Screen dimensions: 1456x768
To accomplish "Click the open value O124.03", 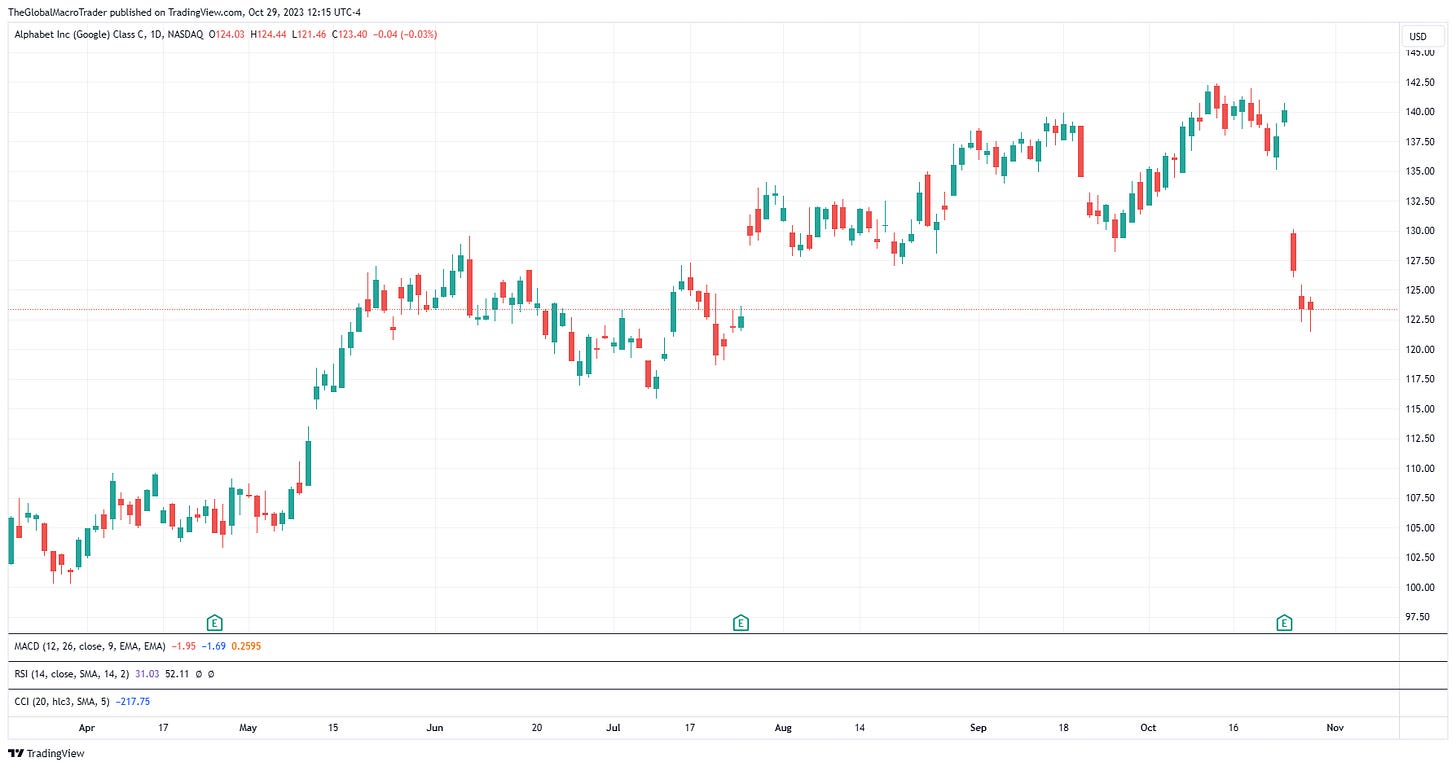I will point(228,34).
